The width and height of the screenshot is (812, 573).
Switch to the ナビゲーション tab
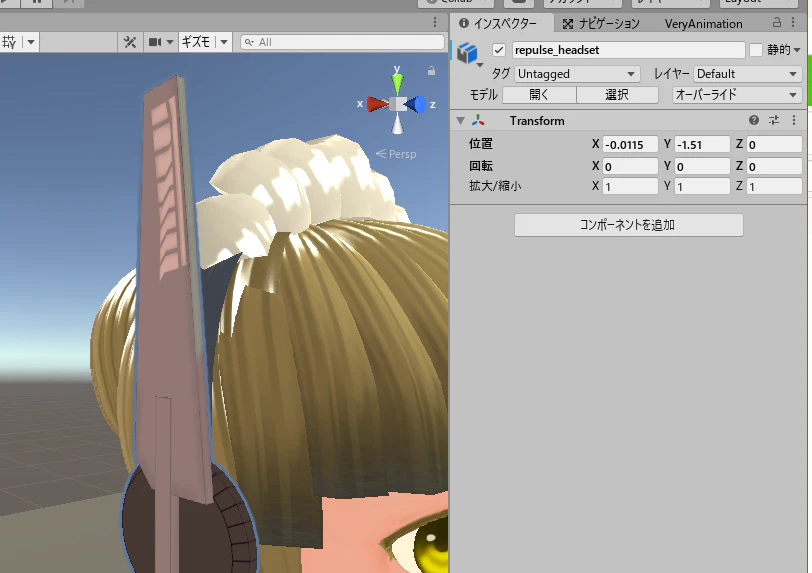(x=602, y=24)
